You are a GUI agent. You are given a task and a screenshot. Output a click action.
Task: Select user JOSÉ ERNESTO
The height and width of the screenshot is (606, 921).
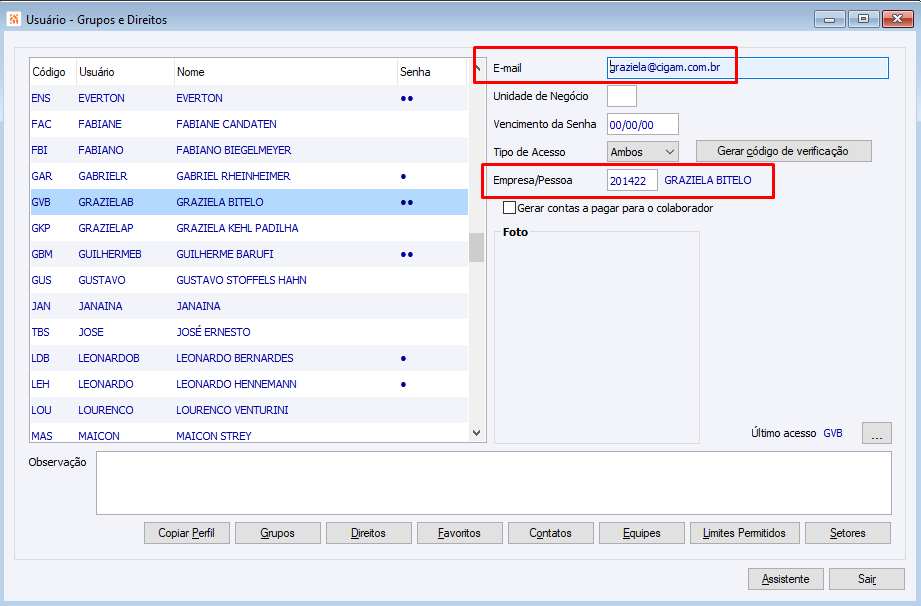pyautogui.click(x=249, y=332)
